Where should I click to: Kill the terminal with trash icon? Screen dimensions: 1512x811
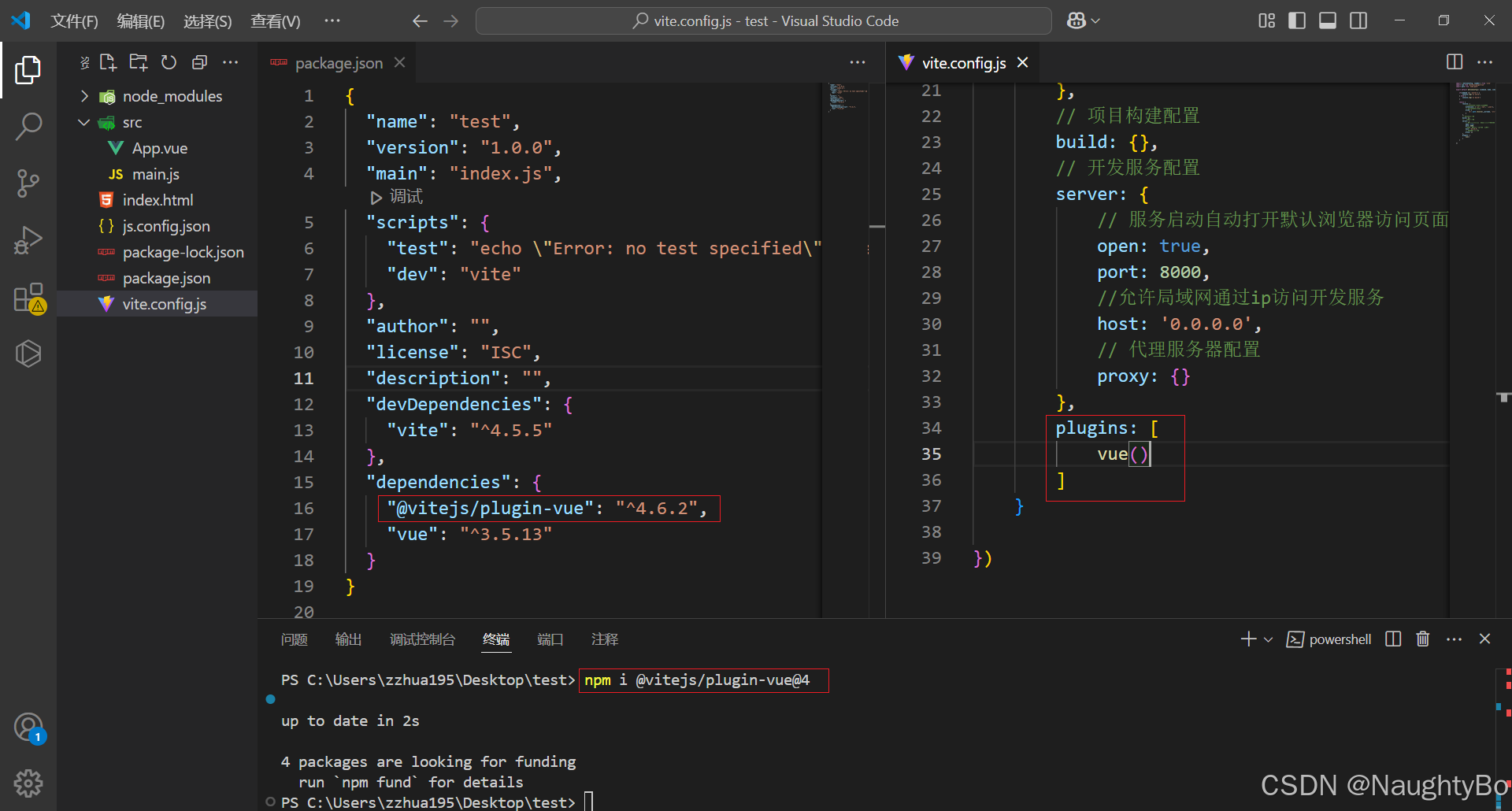pyautogui.click(x=1423, y=639)
